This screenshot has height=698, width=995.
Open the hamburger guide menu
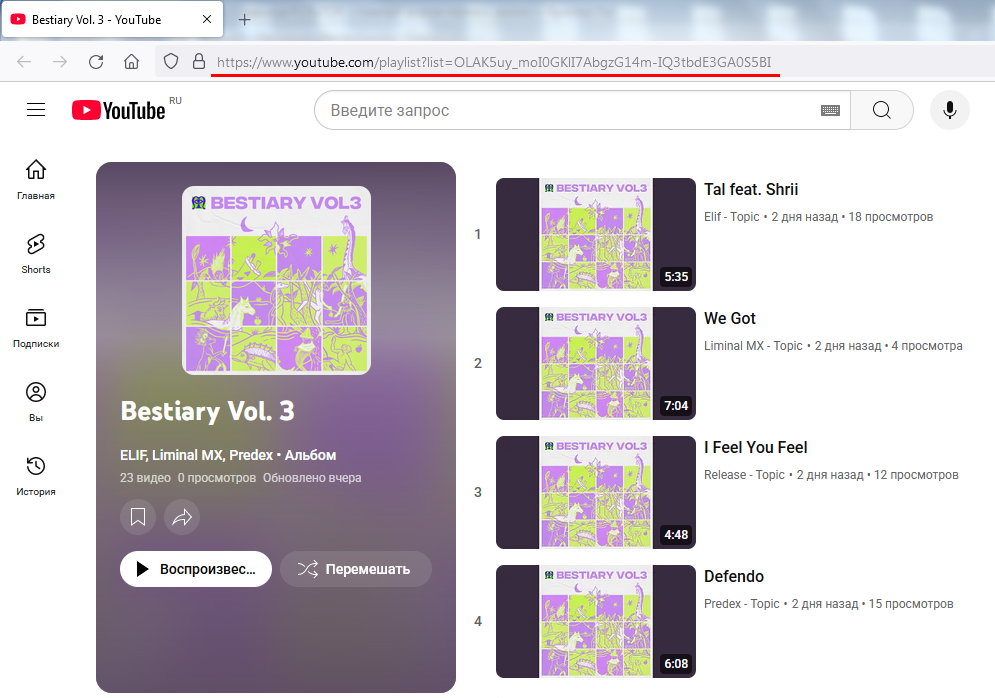click(x=36, y=110)
